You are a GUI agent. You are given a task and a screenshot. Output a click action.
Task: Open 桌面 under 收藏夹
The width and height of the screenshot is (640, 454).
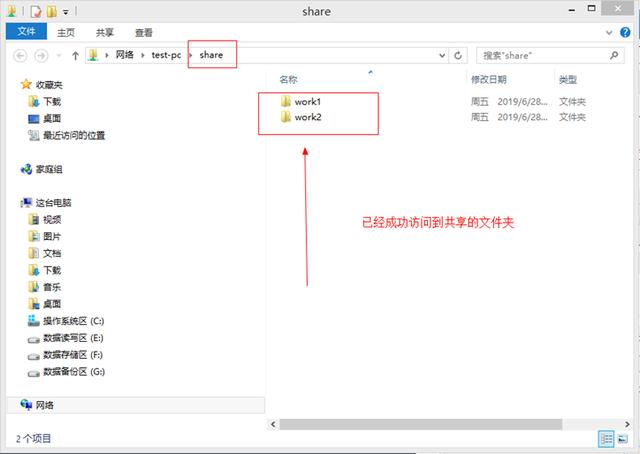[x=45, y=118]
